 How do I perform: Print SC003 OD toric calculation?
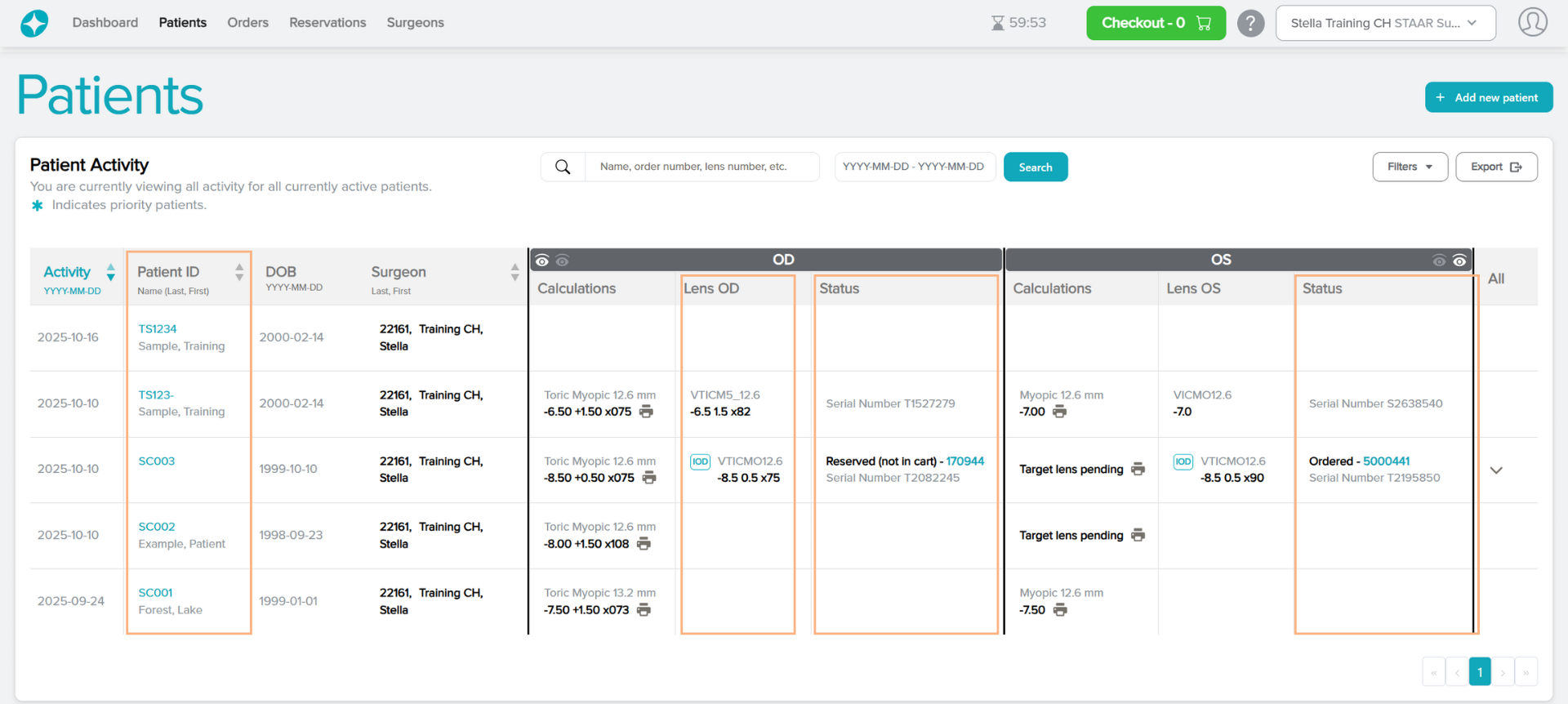[649, 478]
